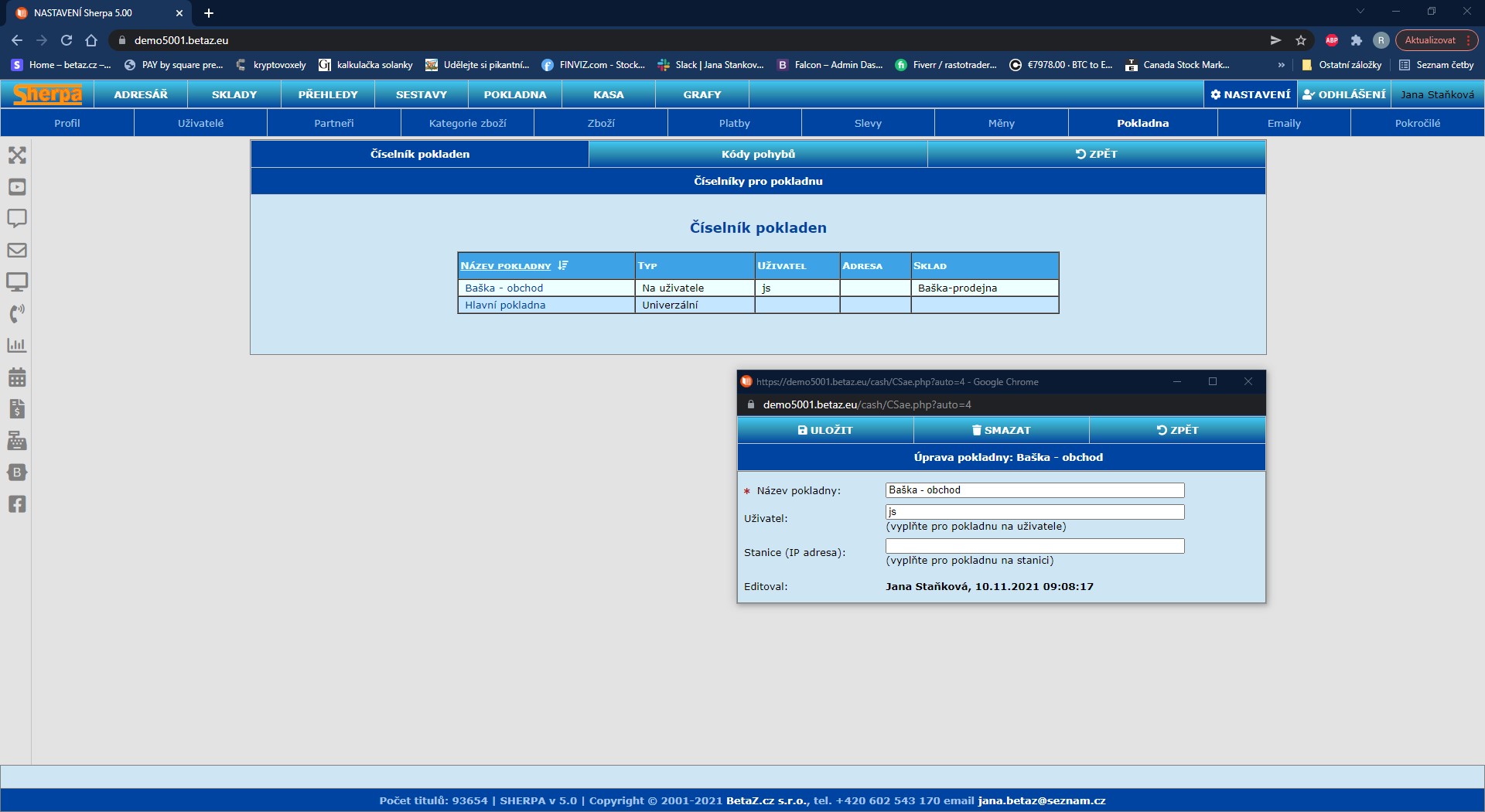Image resolution: width=1485 pixels, height=812 pixels.
Task: Sort by Název pokladny column header
Action: [506, 266]
